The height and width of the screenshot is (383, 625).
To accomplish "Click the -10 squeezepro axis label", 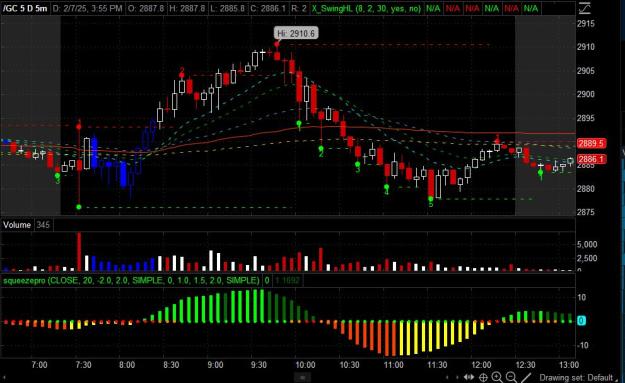I will pos(582,345).
